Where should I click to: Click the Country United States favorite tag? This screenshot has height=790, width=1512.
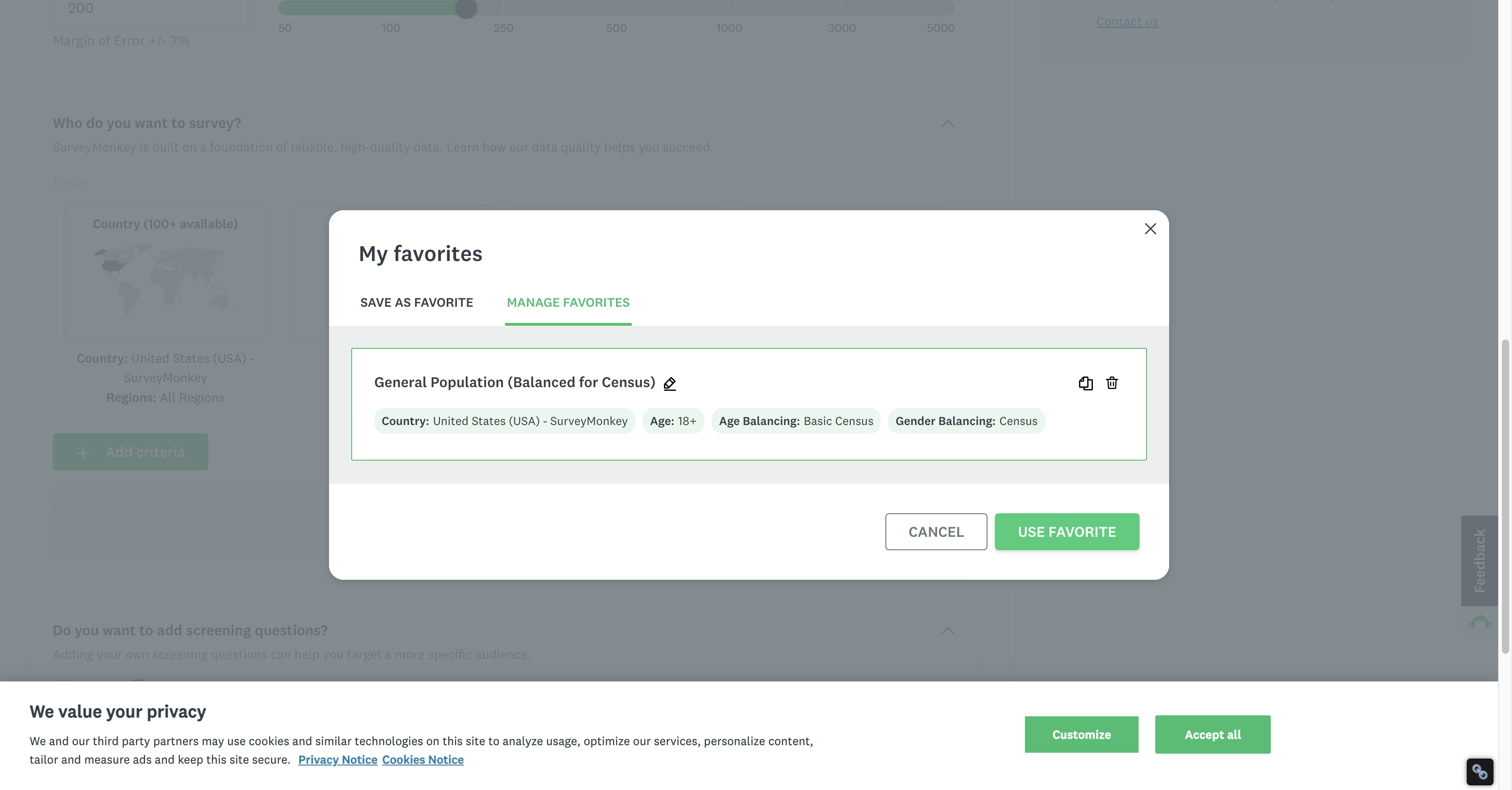pyautogui.click(x=504, y=421)
